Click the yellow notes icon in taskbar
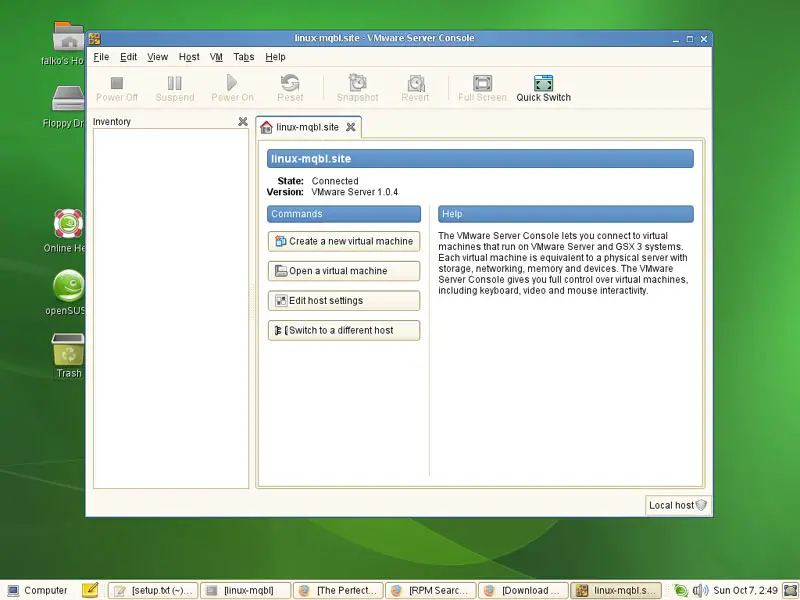Viewport: 800px width, 600px height. [90, 590]
